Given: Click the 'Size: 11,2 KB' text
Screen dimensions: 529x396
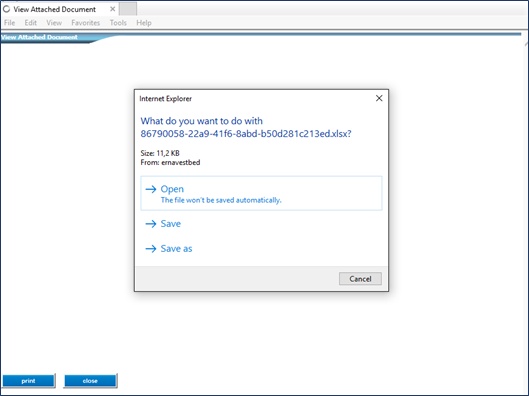Looking at the screenshot, I should coord(160,153).
